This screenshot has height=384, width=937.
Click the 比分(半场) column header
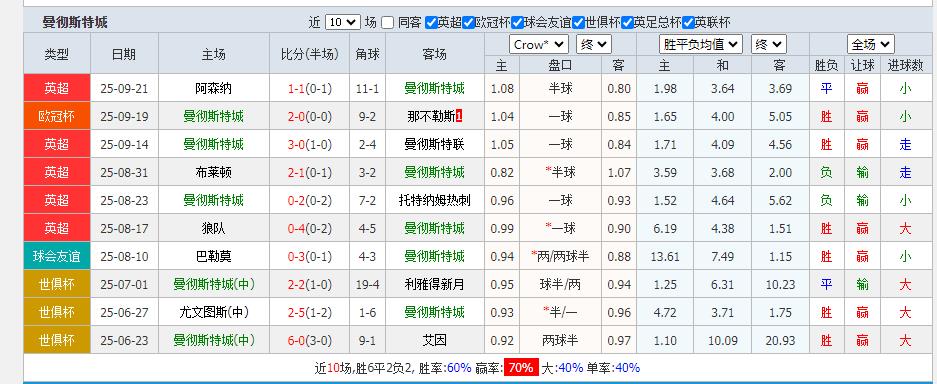(310, 54)
